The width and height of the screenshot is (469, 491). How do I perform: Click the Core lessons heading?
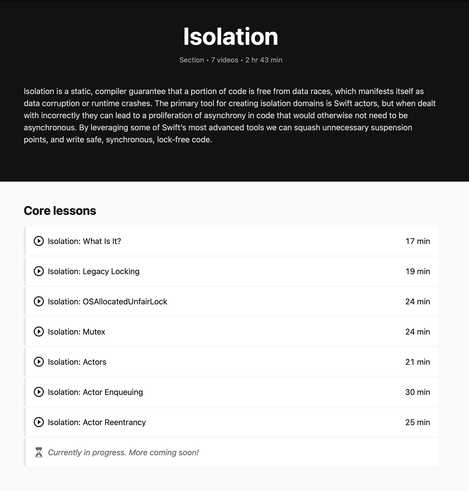(x=60, y=211)
